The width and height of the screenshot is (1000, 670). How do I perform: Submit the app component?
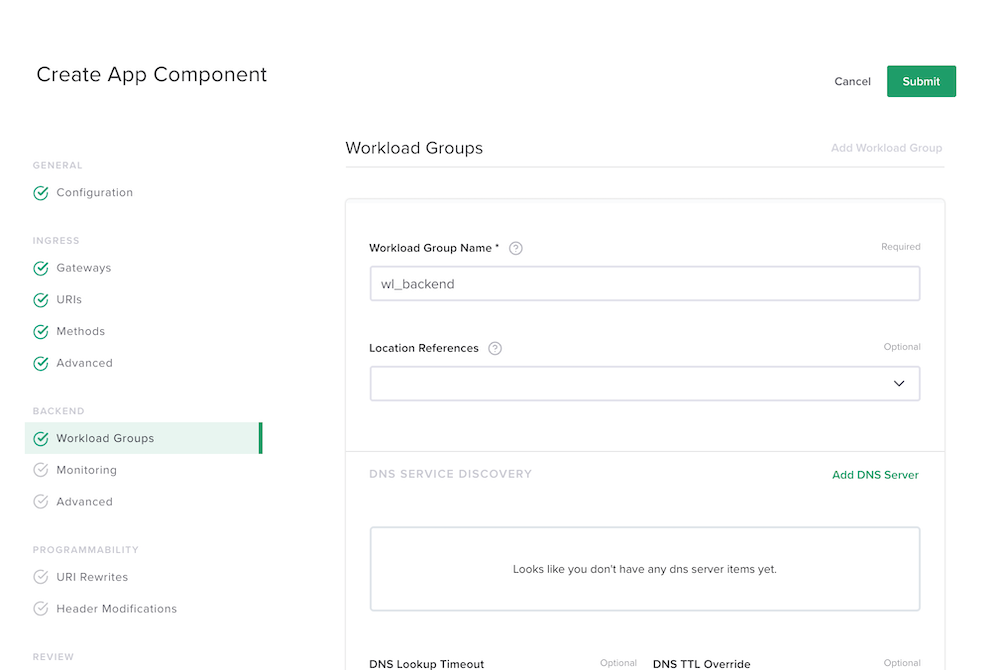[x=921, y=82]
